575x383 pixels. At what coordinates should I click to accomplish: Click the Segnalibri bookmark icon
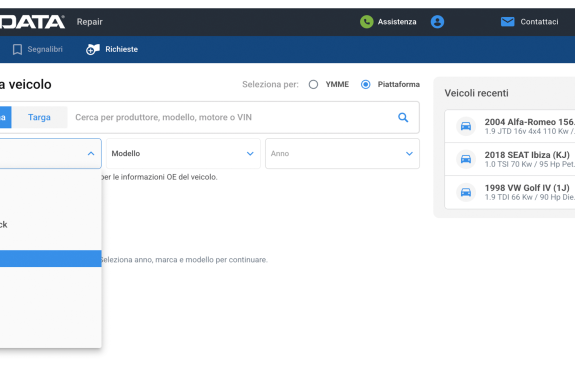[17, 50]
